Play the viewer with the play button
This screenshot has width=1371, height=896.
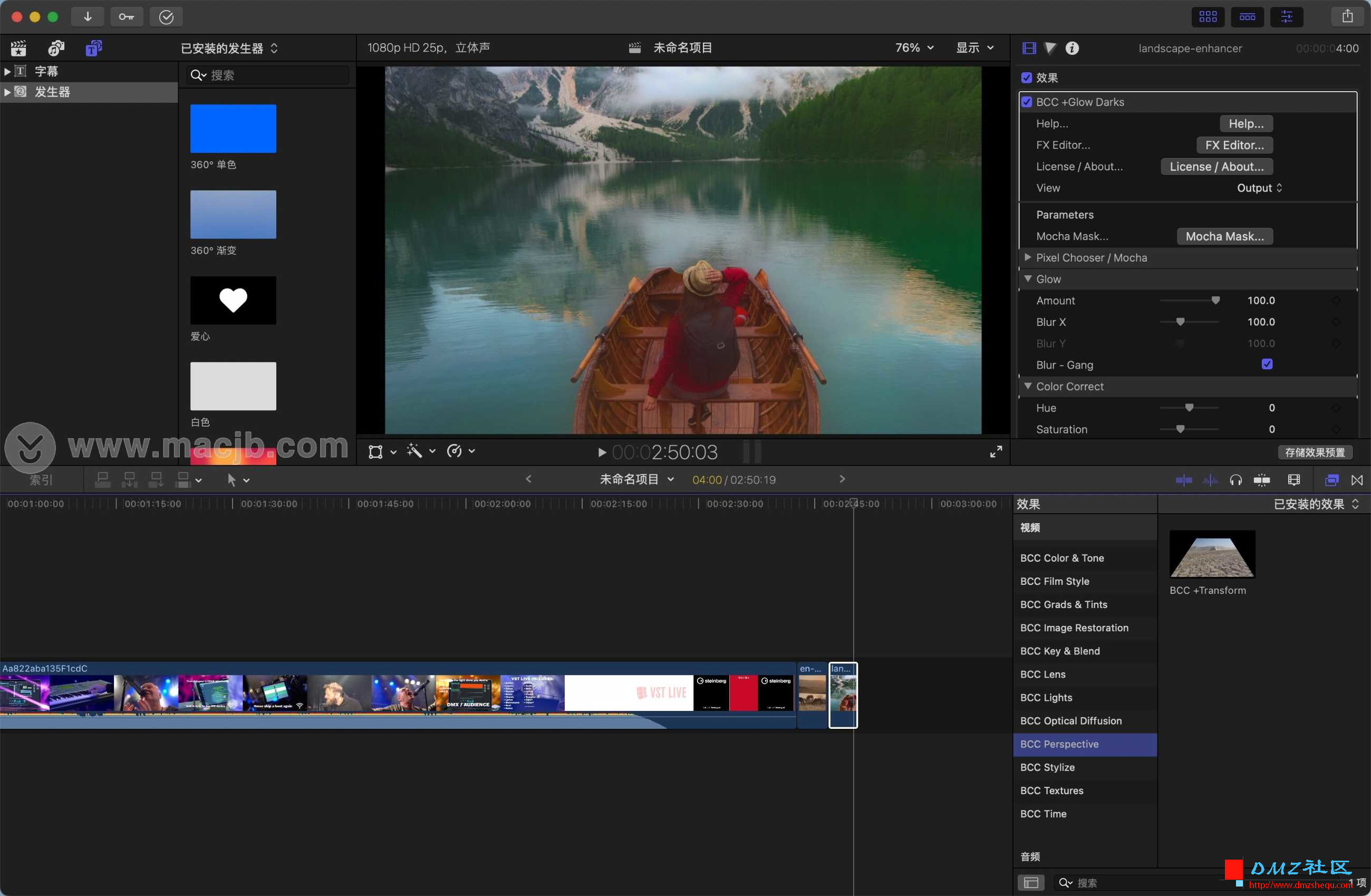[602, 452]
